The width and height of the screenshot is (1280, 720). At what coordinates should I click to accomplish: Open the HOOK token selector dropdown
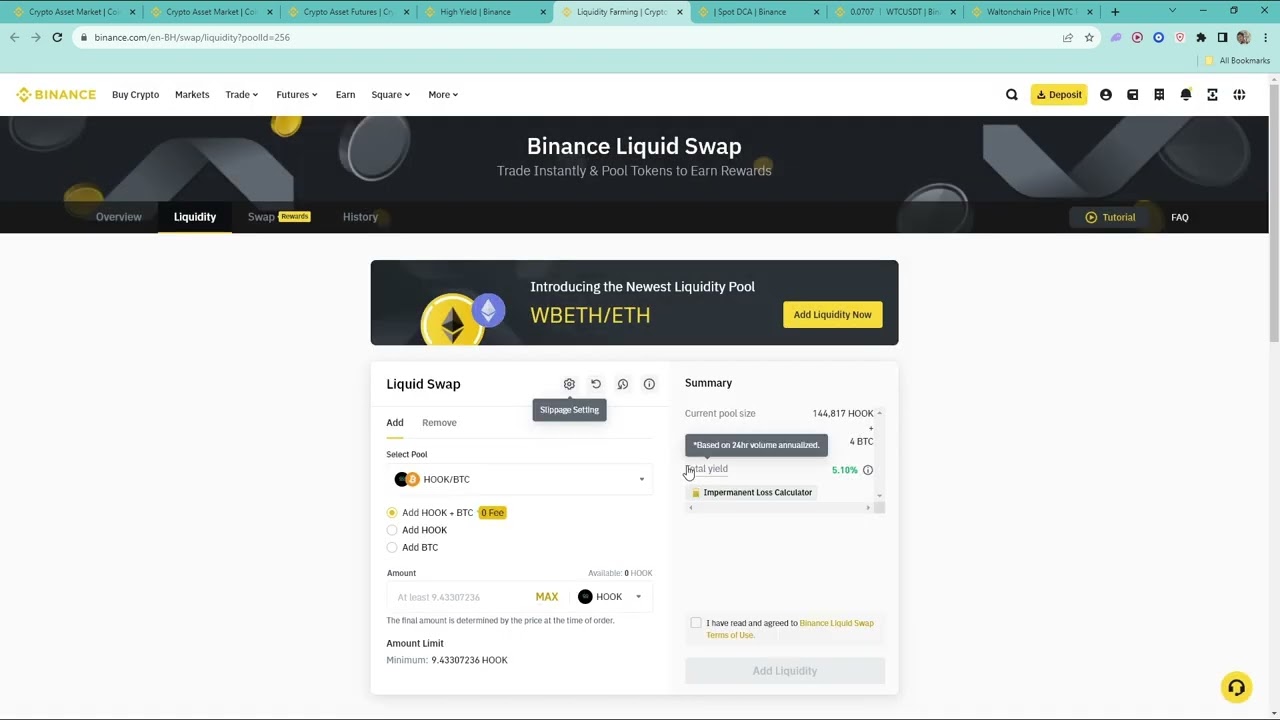click(610, 597)
